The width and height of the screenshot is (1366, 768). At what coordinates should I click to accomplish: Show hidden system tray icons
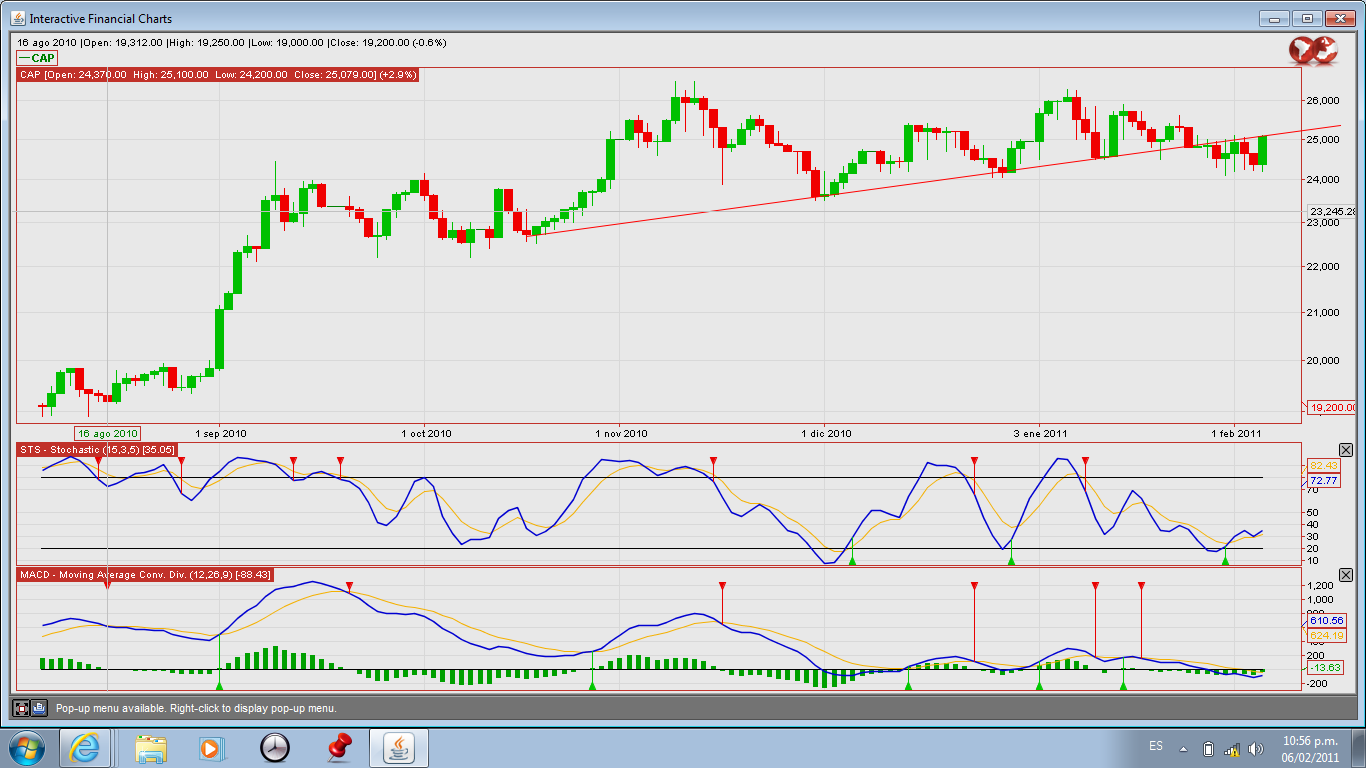(1184, 748)
